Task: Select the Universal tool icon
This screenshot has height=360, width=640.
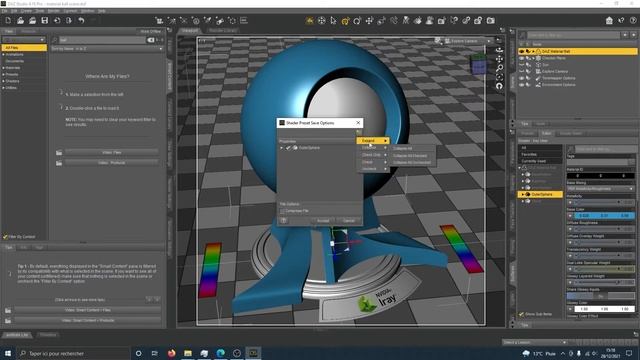Action: [x=345, y=21]
